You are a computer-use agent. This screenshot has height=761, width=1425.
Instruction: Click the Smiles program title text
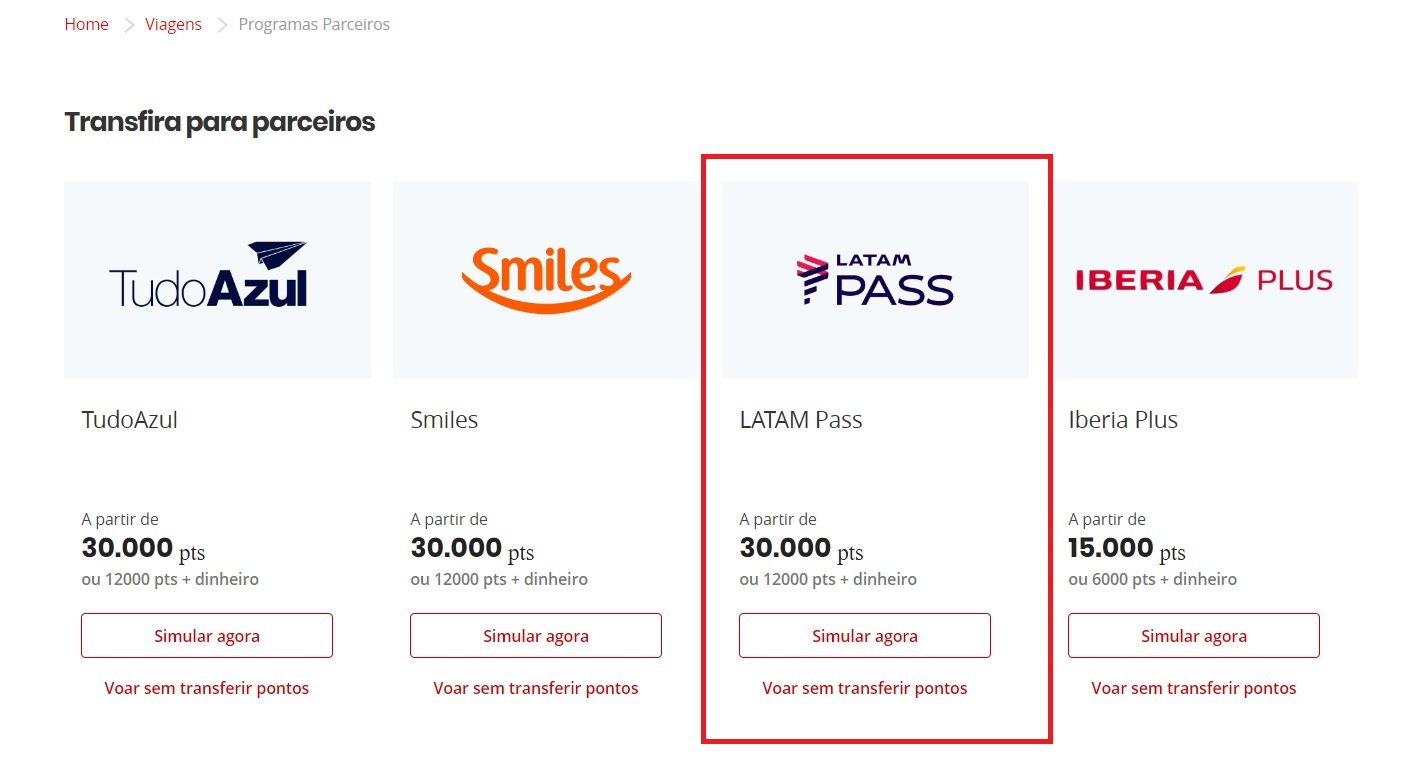[x=444, y=420]
